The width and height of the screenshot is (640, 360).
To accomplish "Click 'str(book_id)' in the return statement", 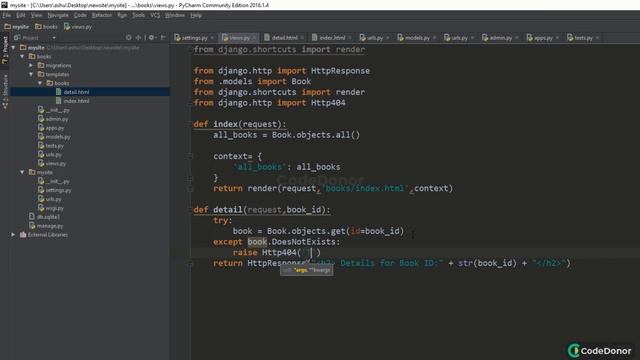I will point(487,263).
